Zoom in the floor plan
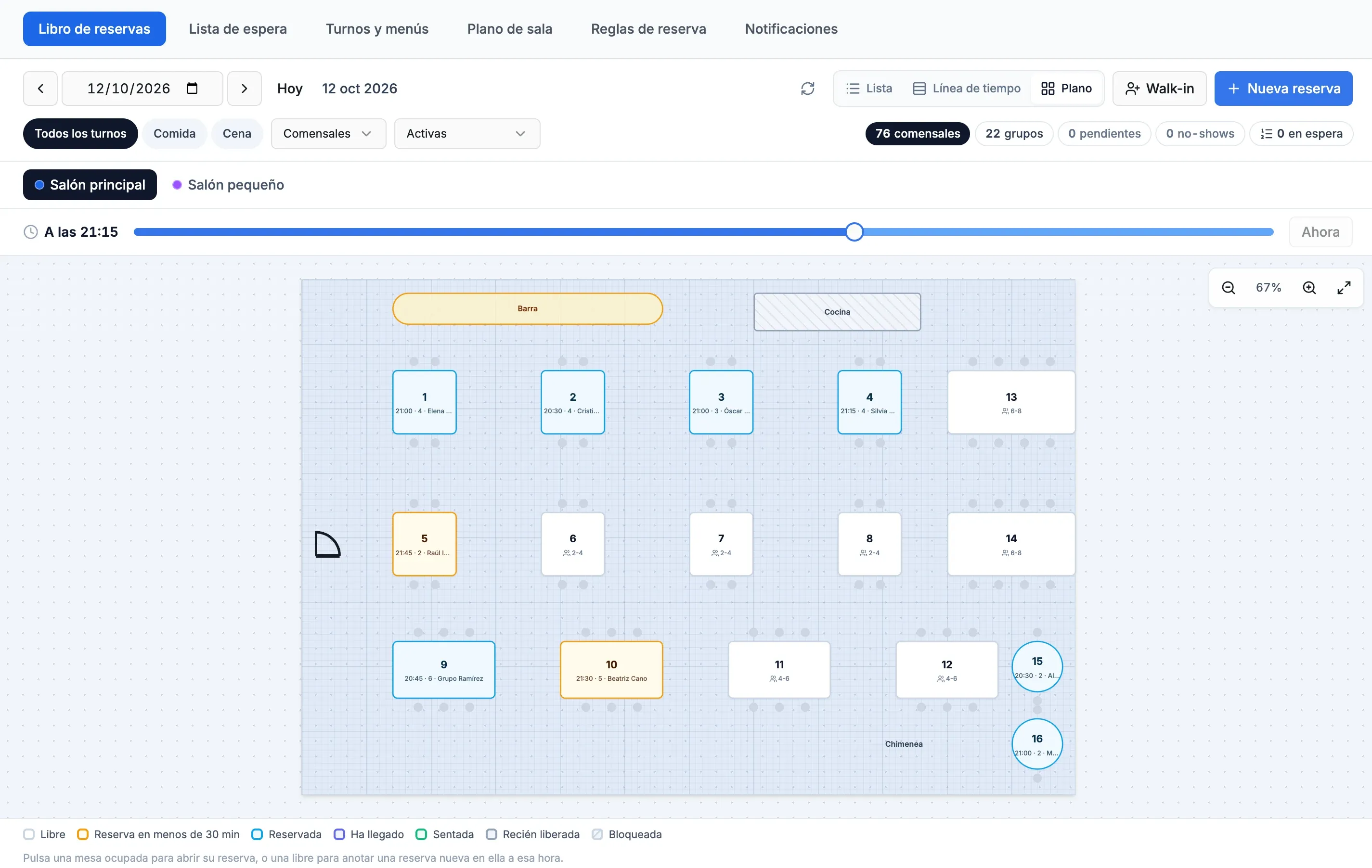This screenshot has width=1372, height=868. [x=1309, y=288]
